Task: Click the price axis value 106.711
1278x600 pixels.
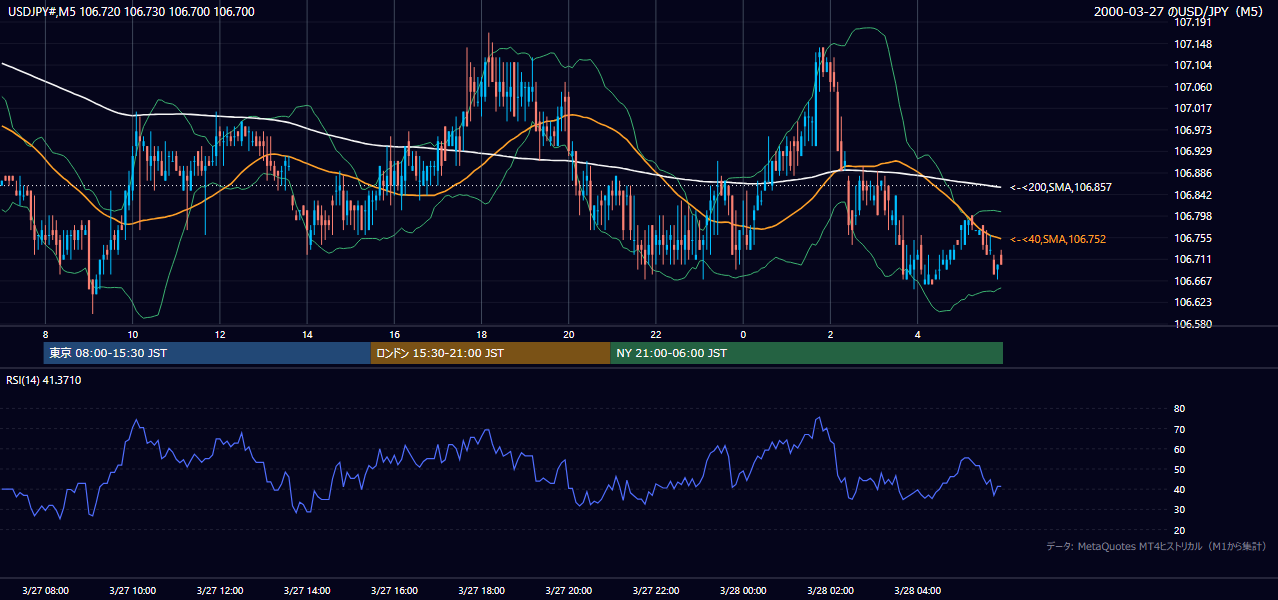Action: tap(1194, 259)
